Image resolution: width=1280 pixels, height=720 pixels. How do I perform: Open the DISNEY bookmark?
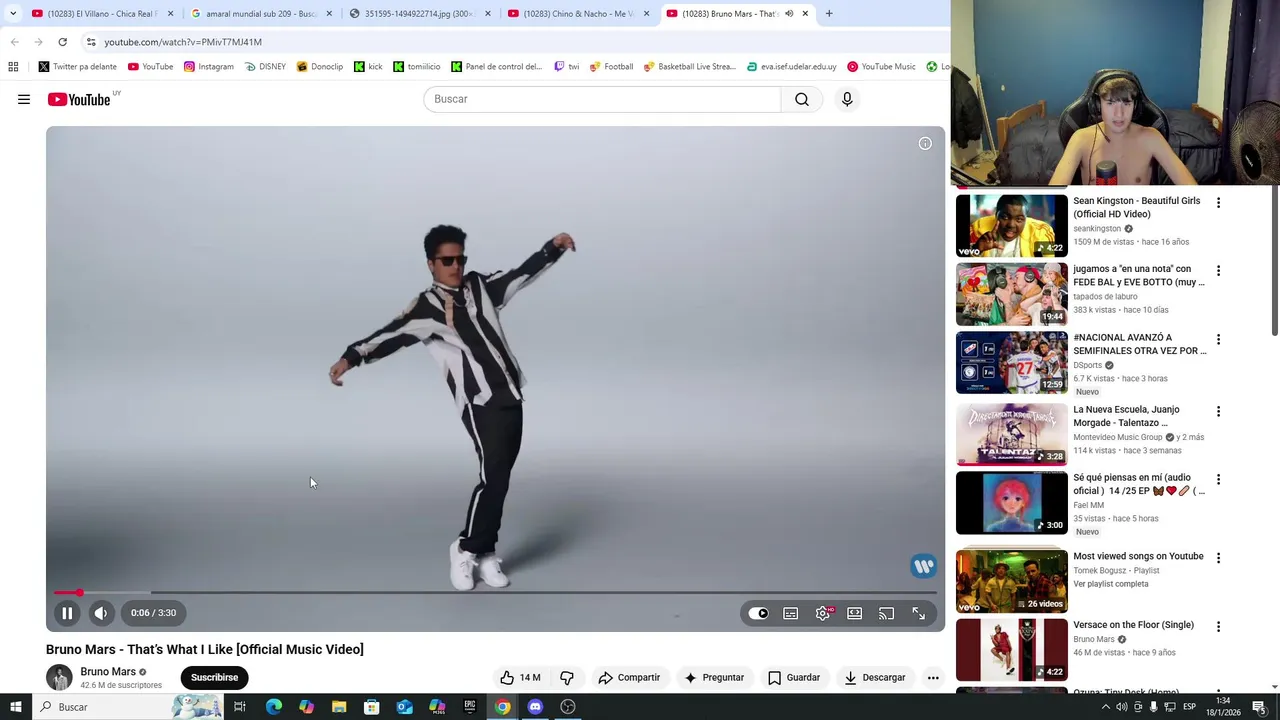pos(265,67)
